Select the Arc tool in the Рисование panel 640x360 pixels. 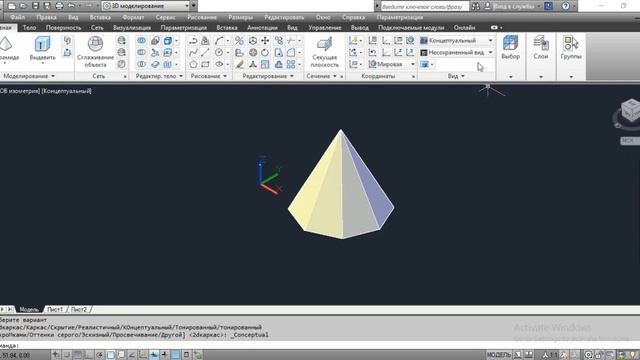(219, 40)
